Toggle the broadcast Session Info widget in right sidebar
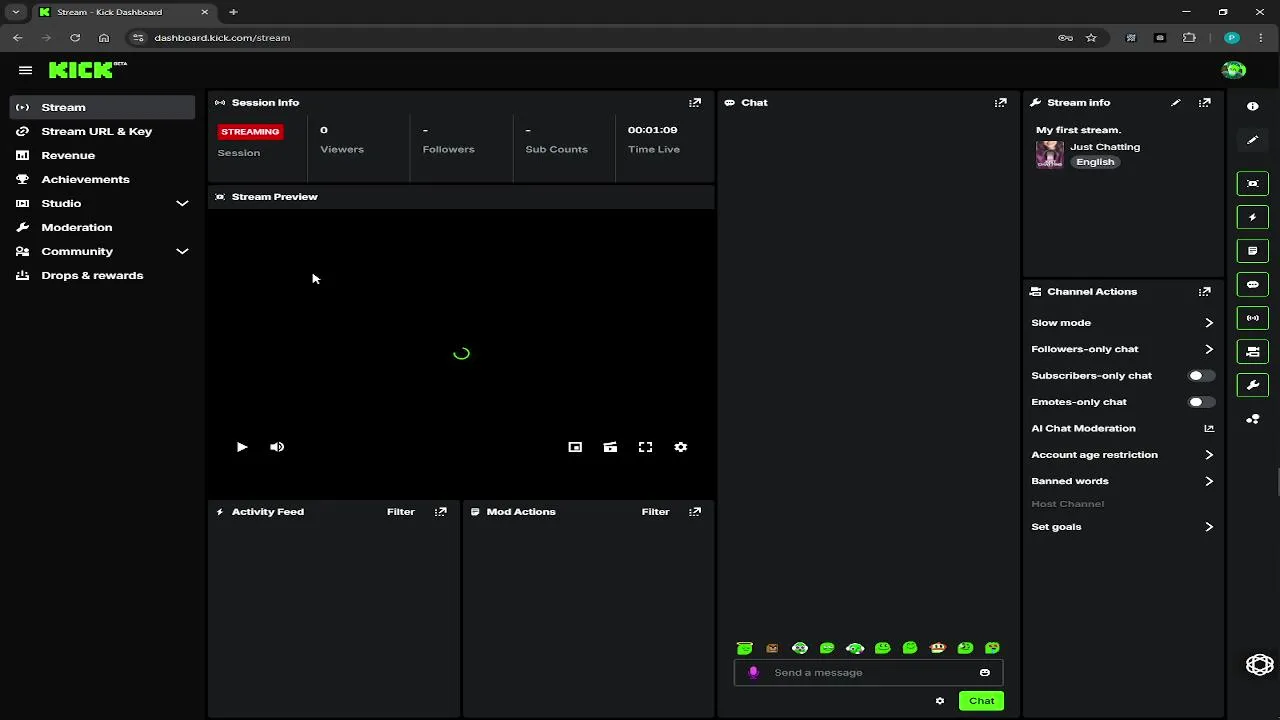 tap(1252, 318)
